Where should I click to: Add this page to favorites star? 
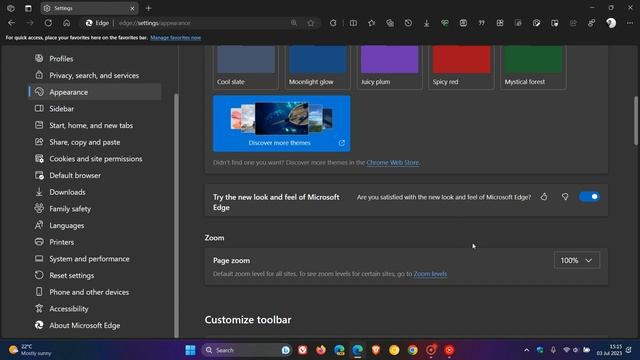coord(311,23)
